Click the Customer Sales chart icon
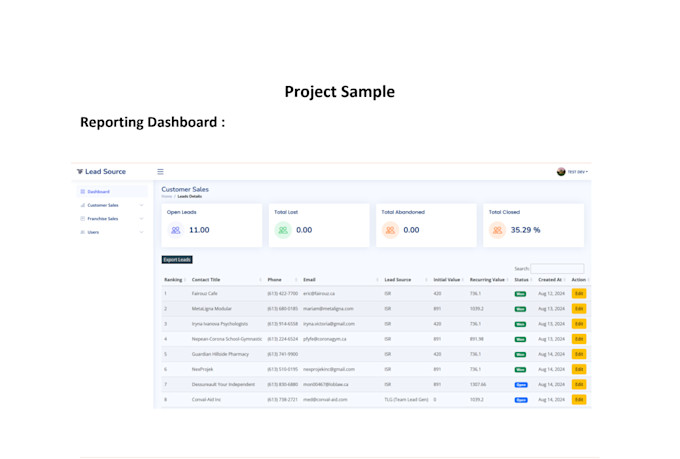This screenshot has height=459, width=680. pyautogui.click(x=83, y=205)
